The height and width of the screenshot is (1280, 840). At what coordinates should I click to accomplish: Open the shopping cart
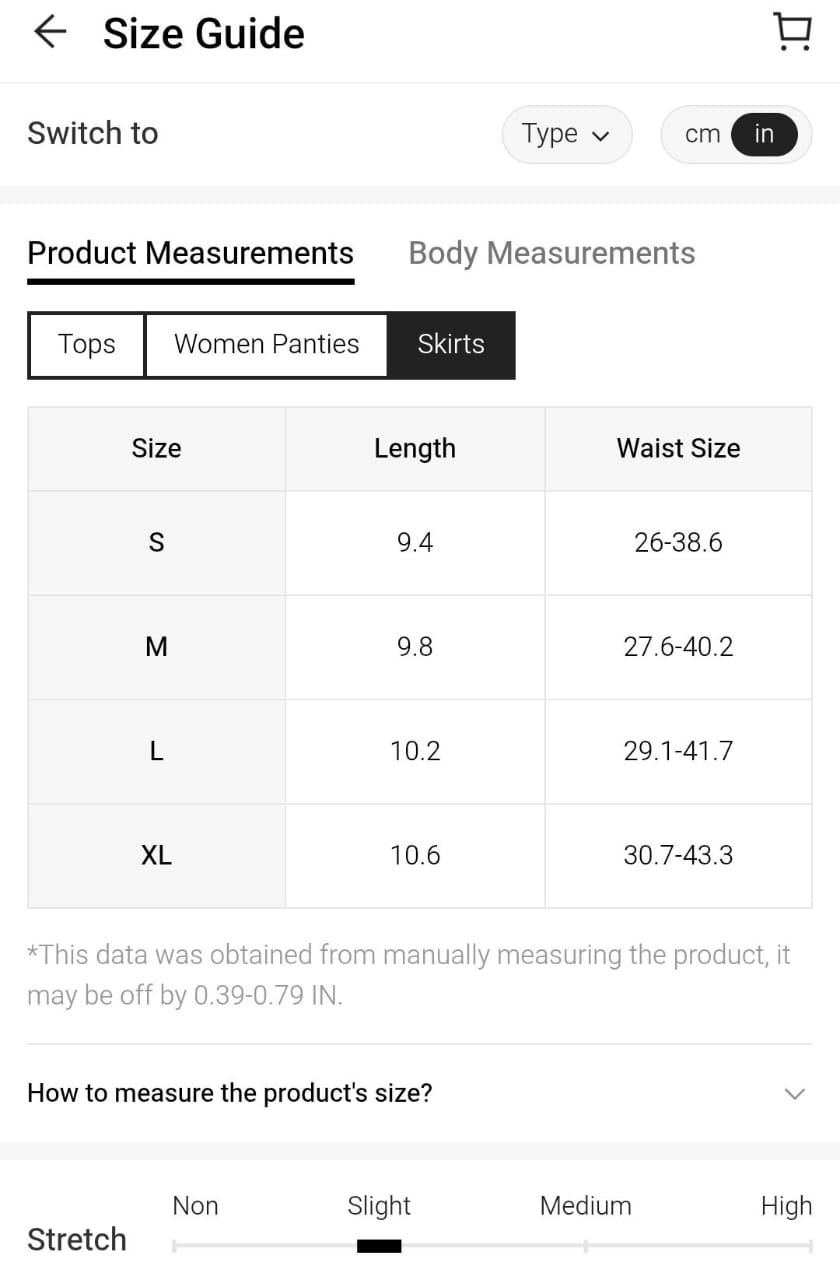[793, 33]
